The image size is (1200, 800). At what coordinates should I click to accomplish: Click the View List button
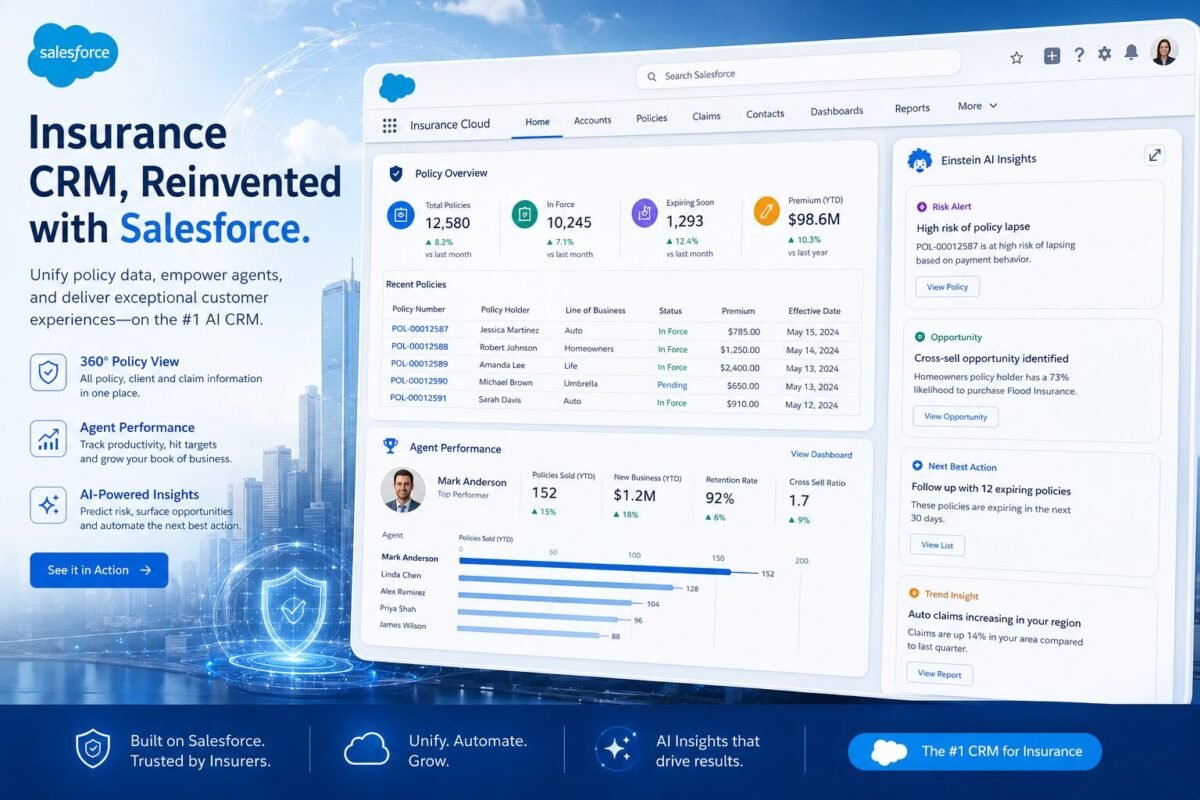937,545
